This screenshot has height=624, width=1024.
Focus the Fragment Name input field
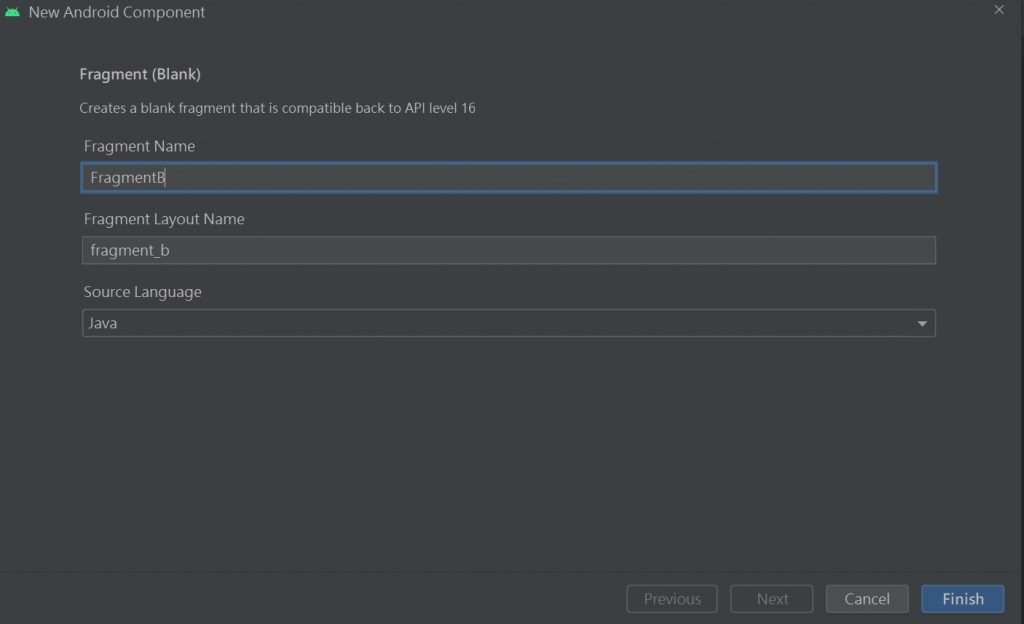(509, 178)
